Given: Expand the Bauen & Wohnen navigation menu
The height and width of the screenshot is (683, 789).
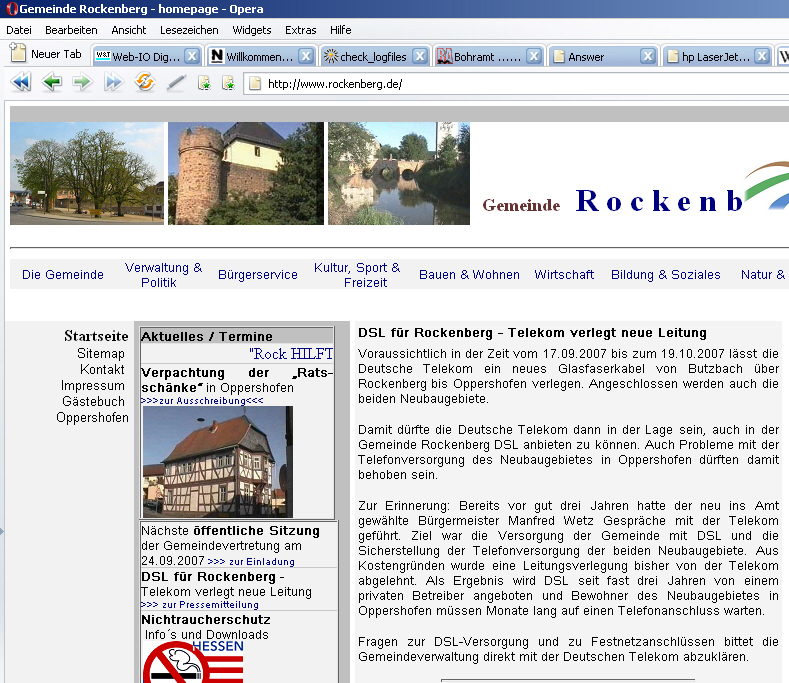Looking at the screenshot, I should click(x=469, y=275).
